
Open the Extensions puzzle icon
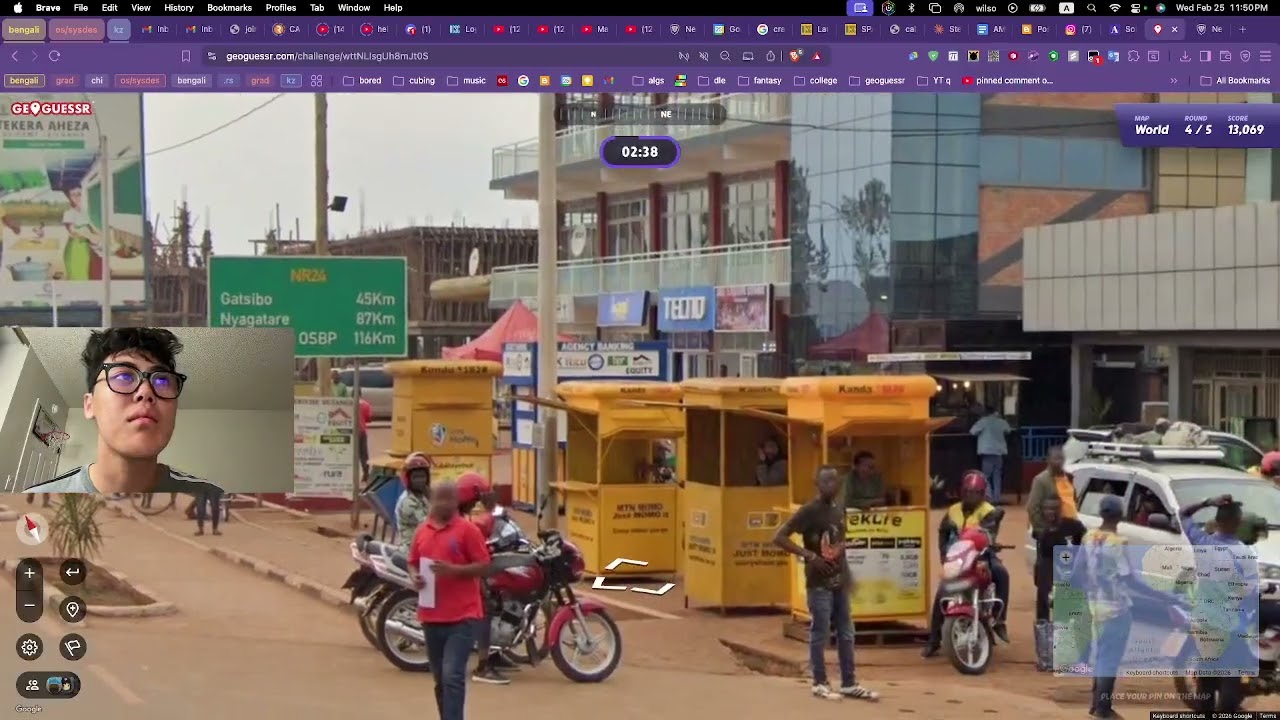[x=1133, y=56]
